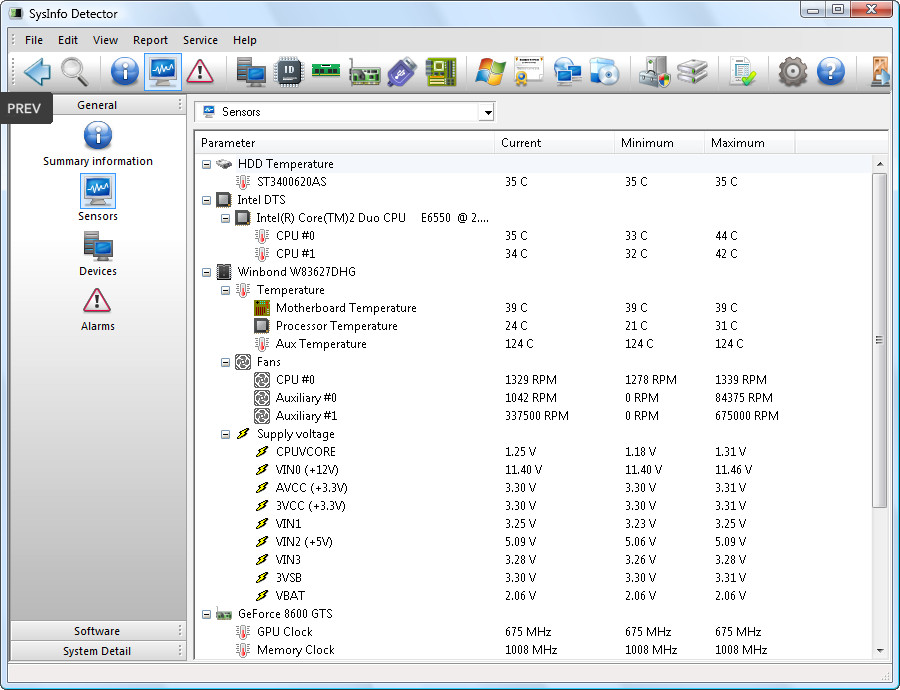
Task: Select the Motherboard Temperature row
Action: tap(534, 308)
